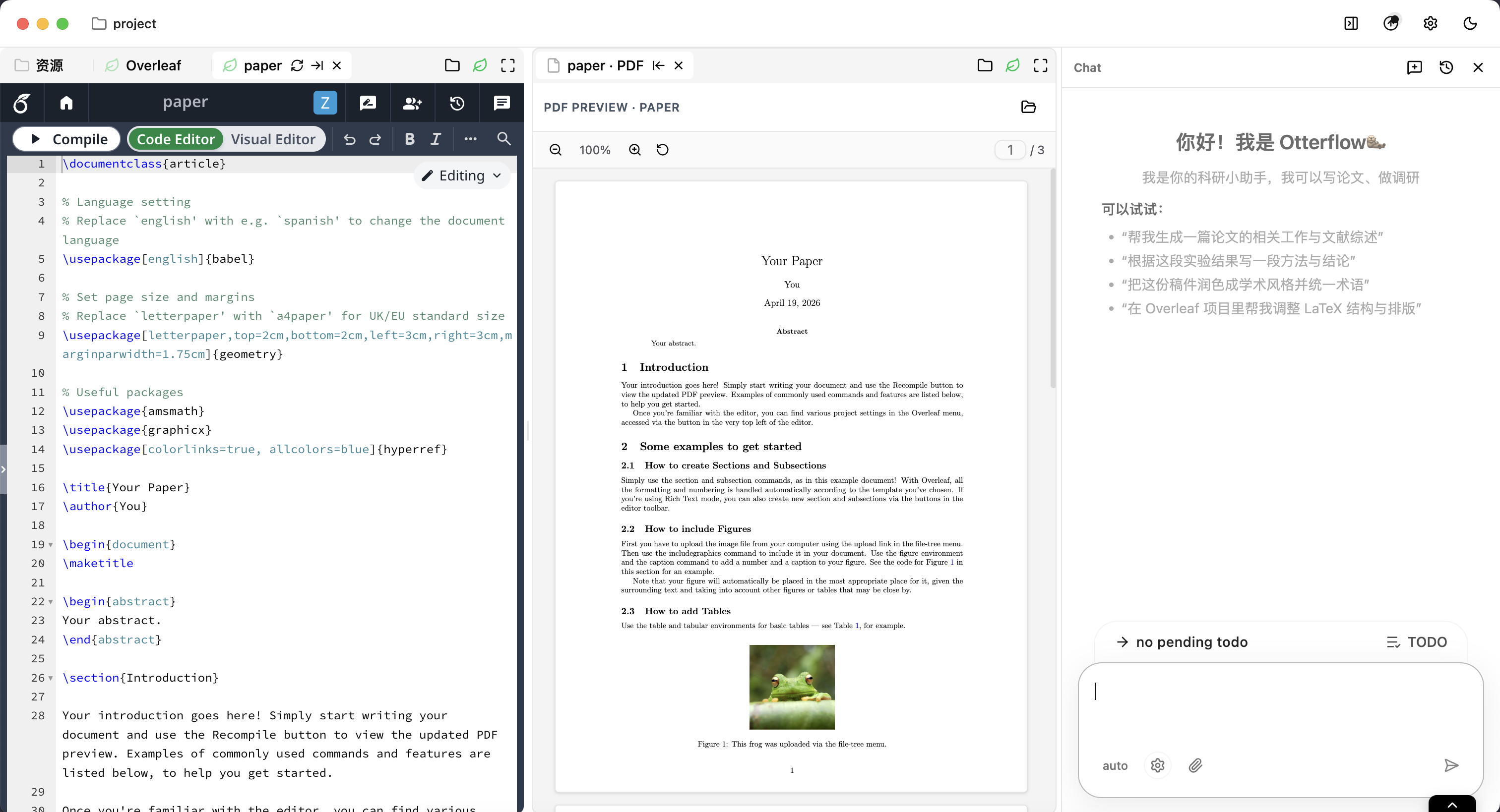
Task: Expand the left sidebar handle
Action: [3, 469]
